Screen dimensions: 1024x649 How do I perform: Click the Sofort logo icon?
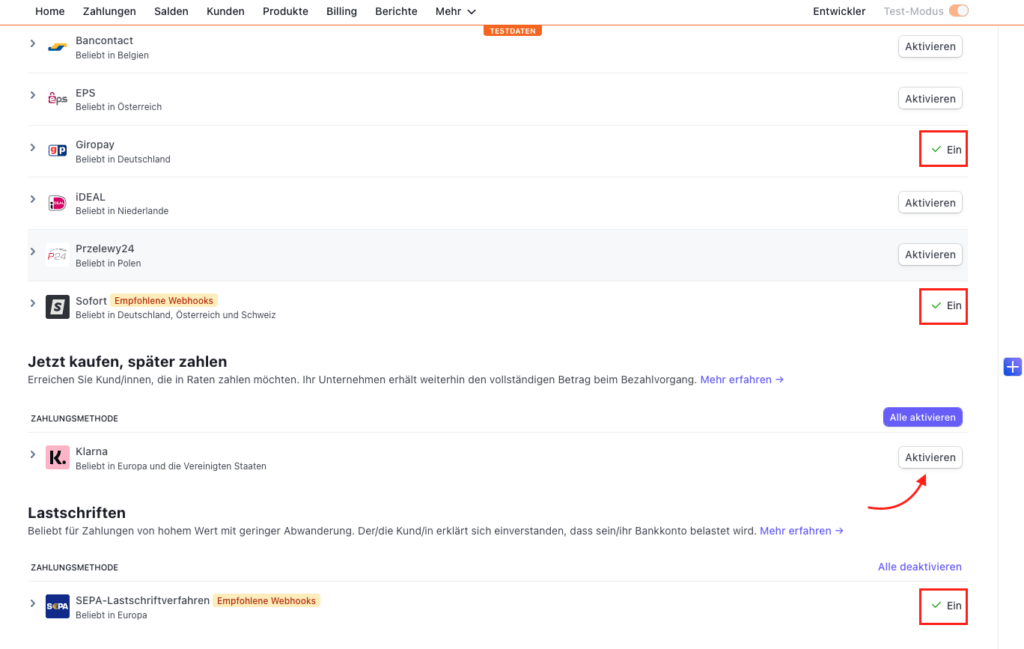click(57, 307)
